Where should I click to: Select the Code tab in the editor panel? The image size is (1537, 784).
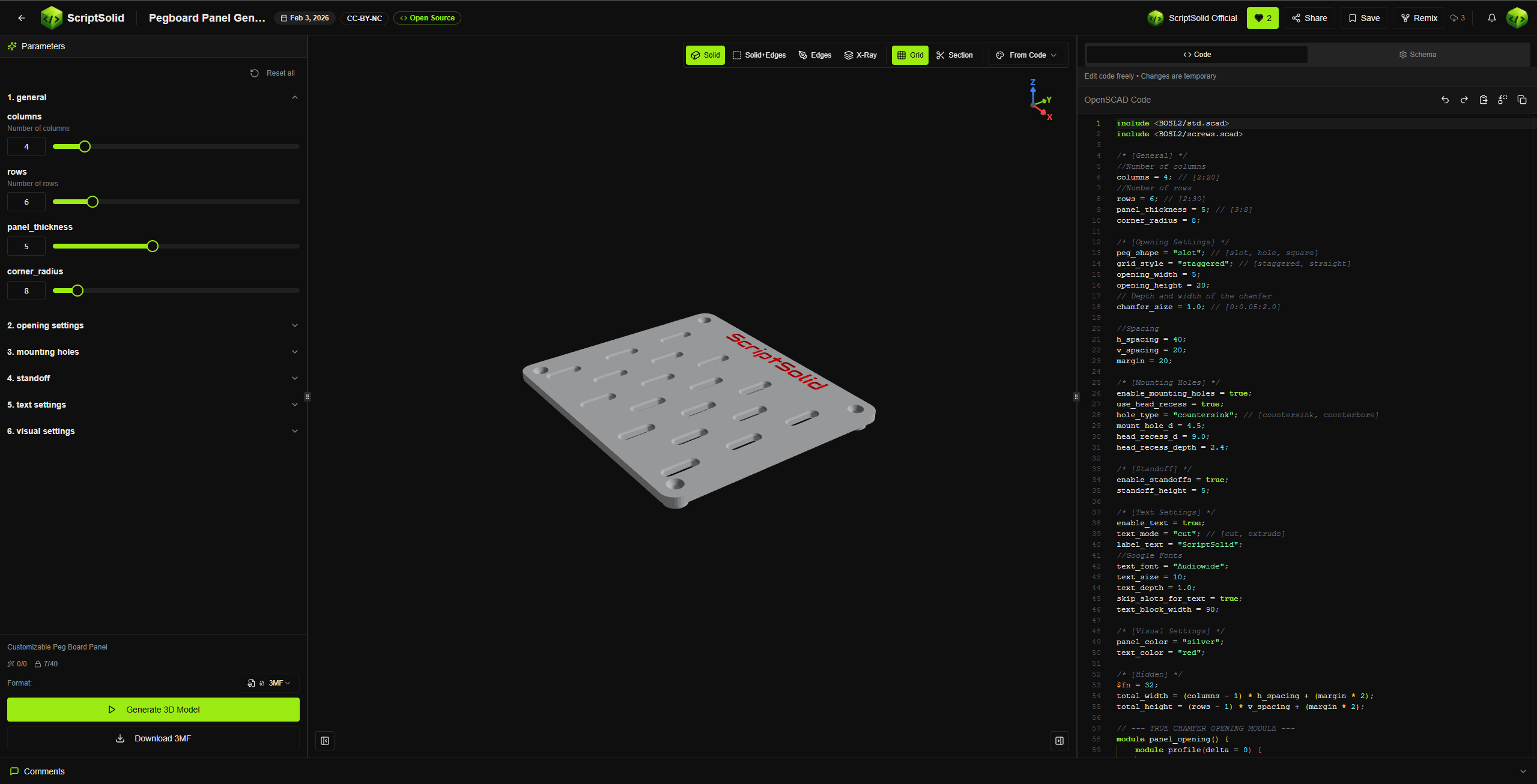click(x=1196, y=54)
